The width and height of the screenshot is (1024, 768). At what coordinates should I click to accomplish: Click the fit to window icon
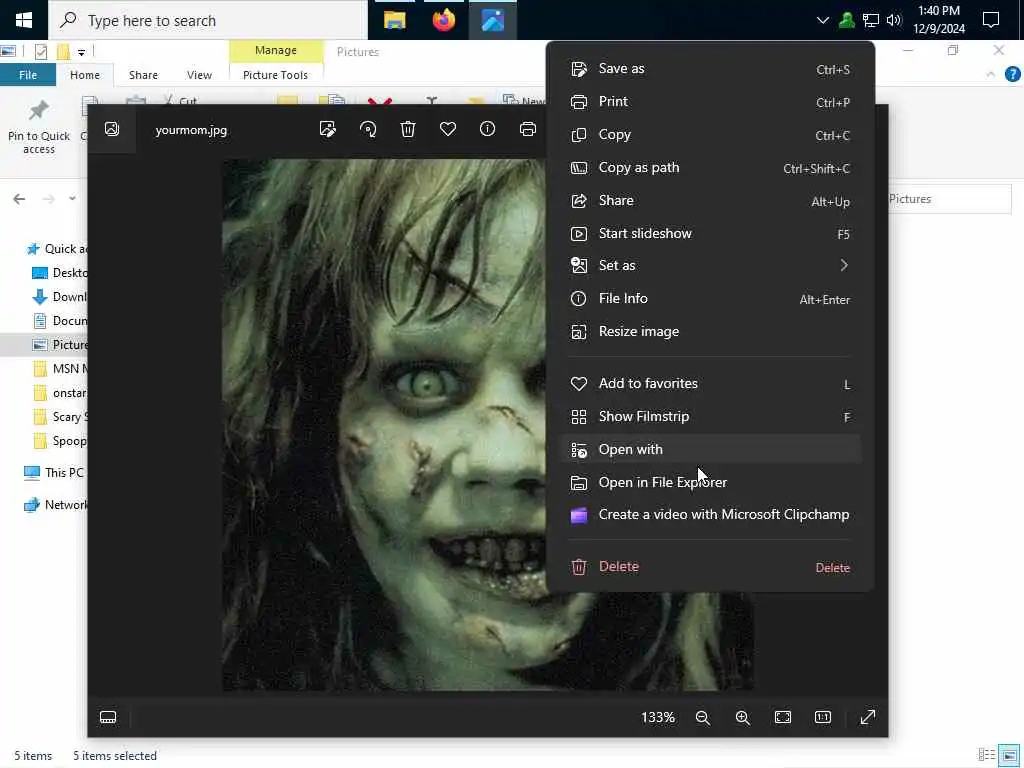pyautogui.click(x=783, y=718)
